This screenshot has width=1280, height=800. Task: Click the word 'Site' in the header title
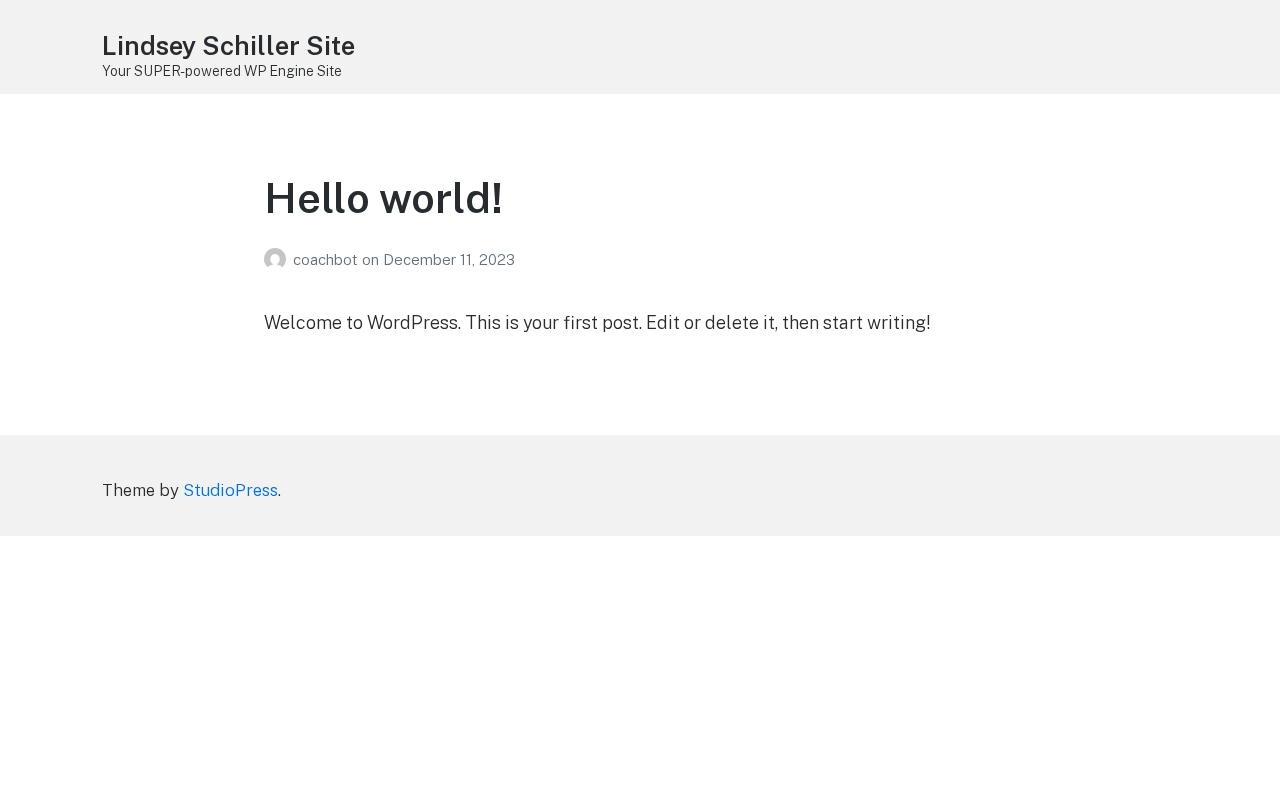click(331, 46)
